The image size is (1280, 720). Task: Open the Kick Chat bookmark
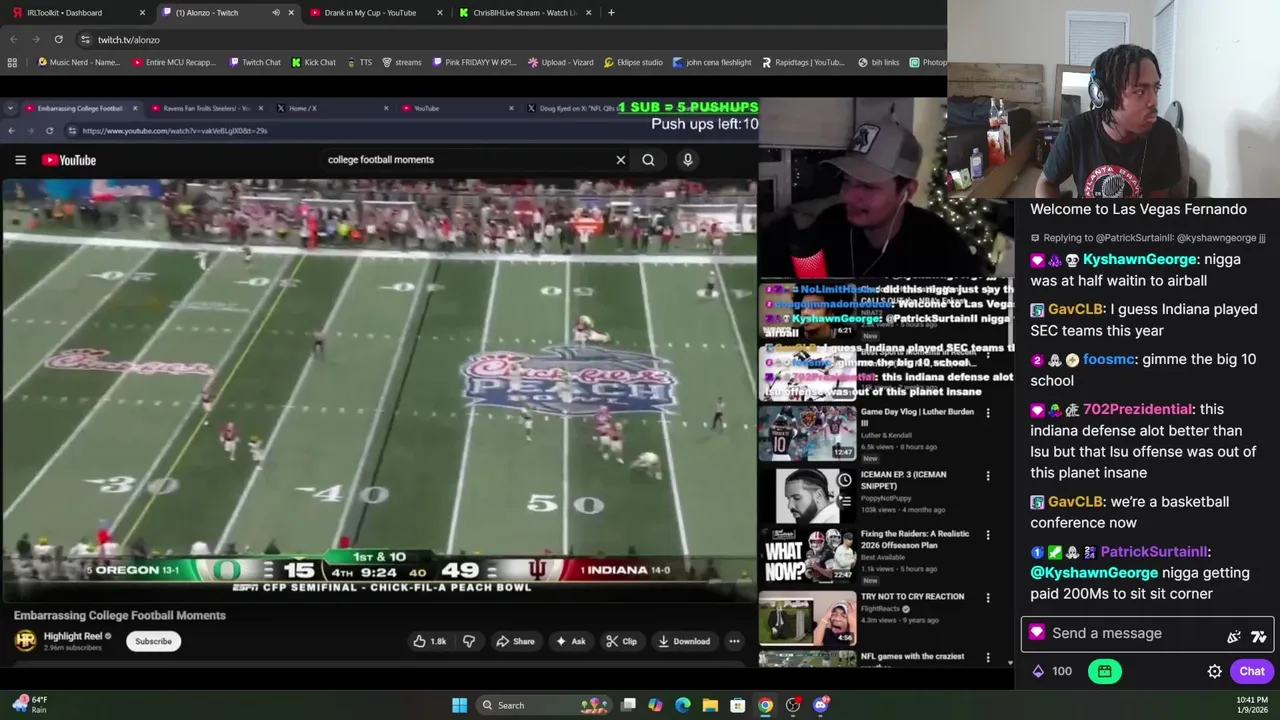[x=314, y=62]
